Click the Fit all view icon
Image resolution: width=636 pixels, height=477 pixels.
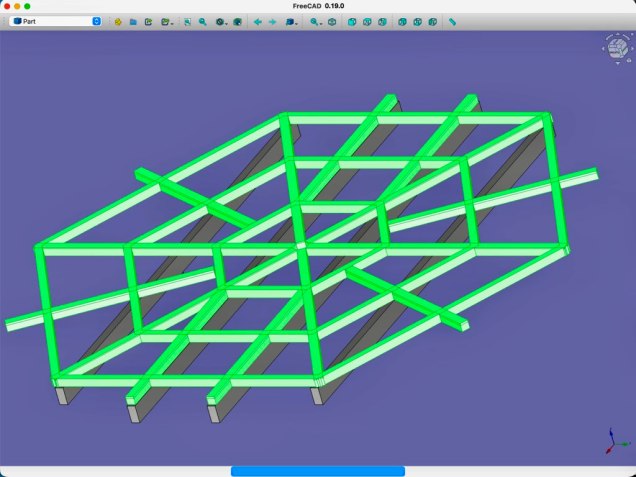click(187, 21)
